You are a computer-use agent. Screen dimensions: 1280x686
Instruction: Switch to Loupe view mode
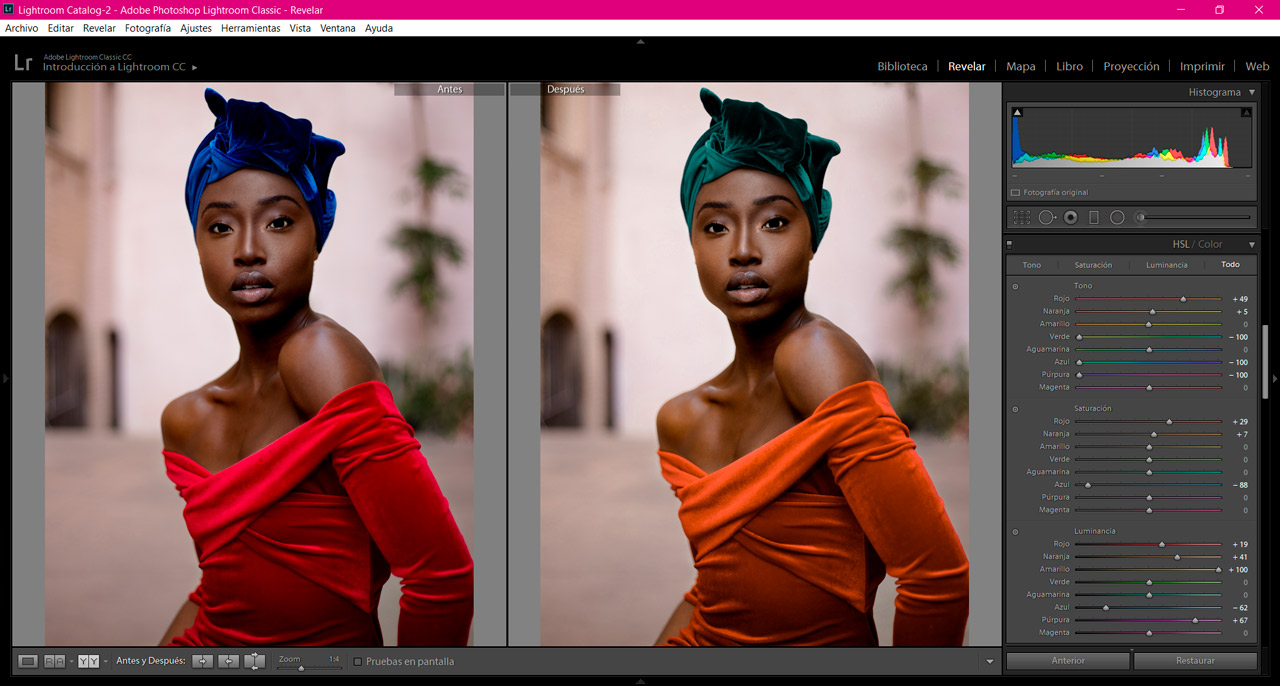coord(26,661)
